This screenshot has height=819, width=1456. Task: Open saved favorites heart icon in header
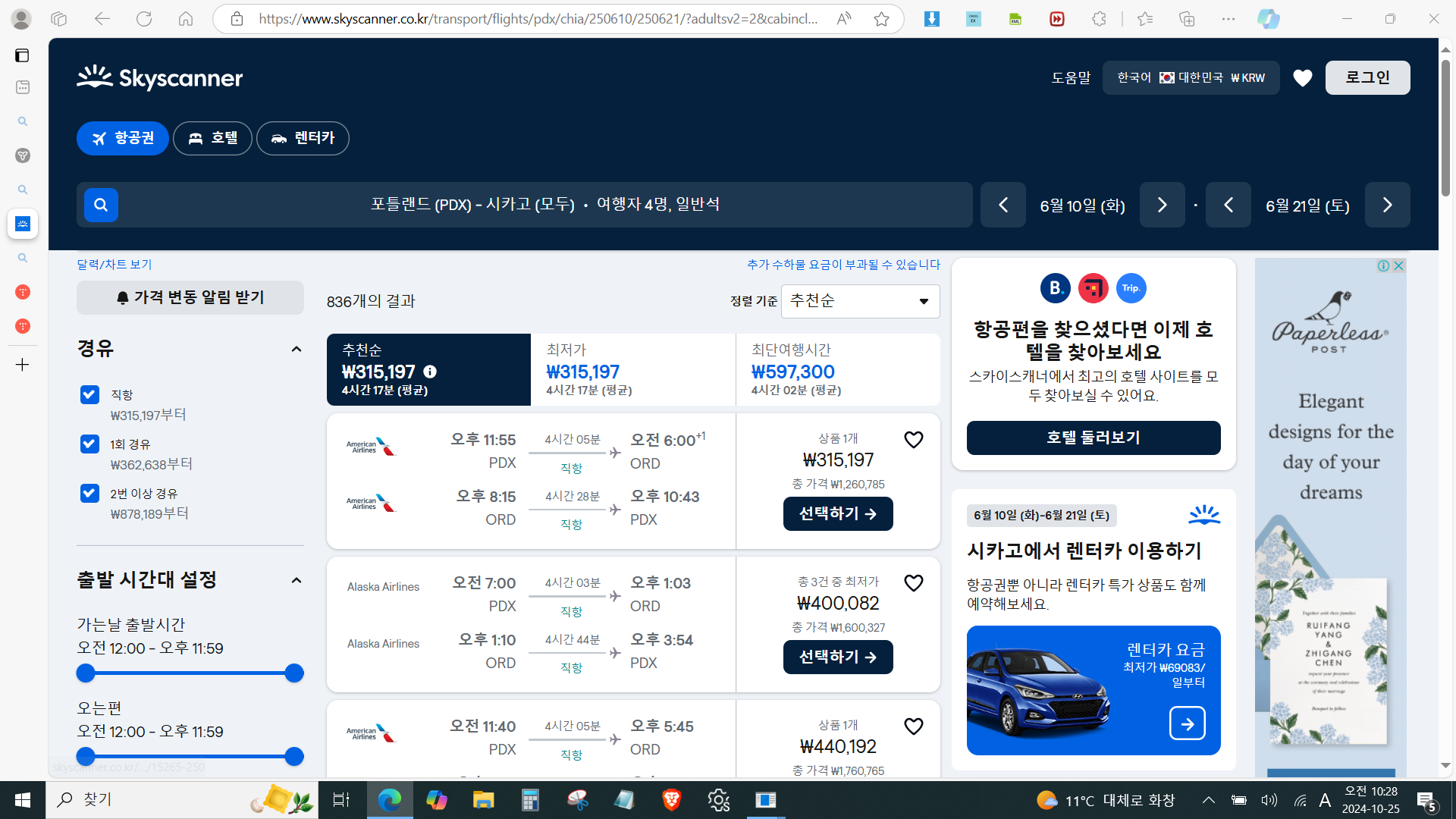coord(1302,77)
